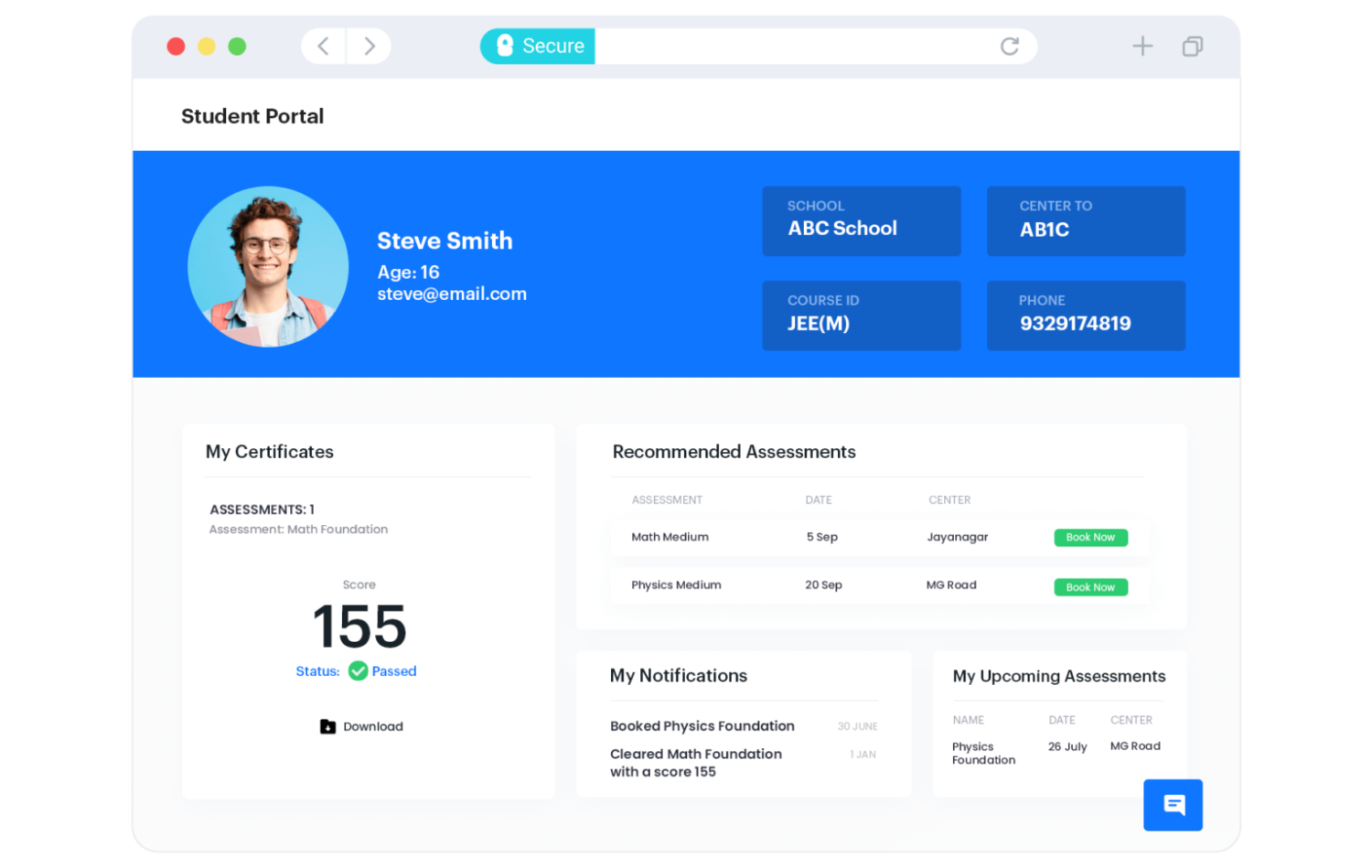The width and height of the screenshot is (1372, 868).
Task: Select the PHONE number card
Action: [x=1085, y=315]
